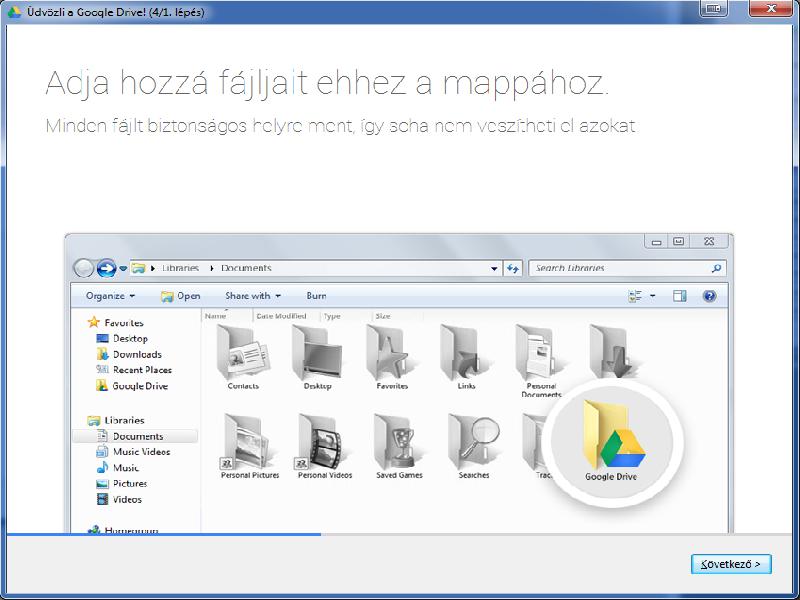Click the Következő button
Screen dimensions: 800x600
(731, 564)
